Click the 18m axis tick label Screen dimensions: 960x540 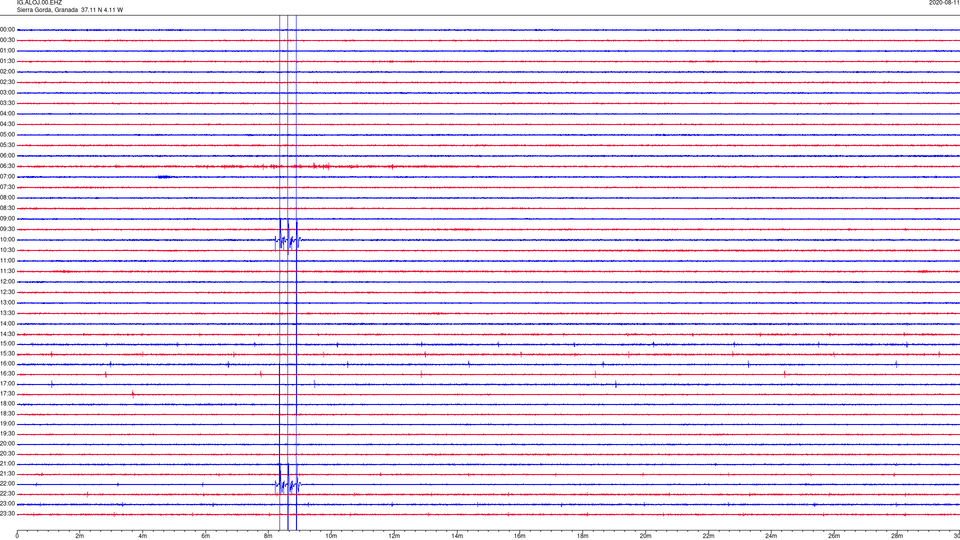[582, 536]
